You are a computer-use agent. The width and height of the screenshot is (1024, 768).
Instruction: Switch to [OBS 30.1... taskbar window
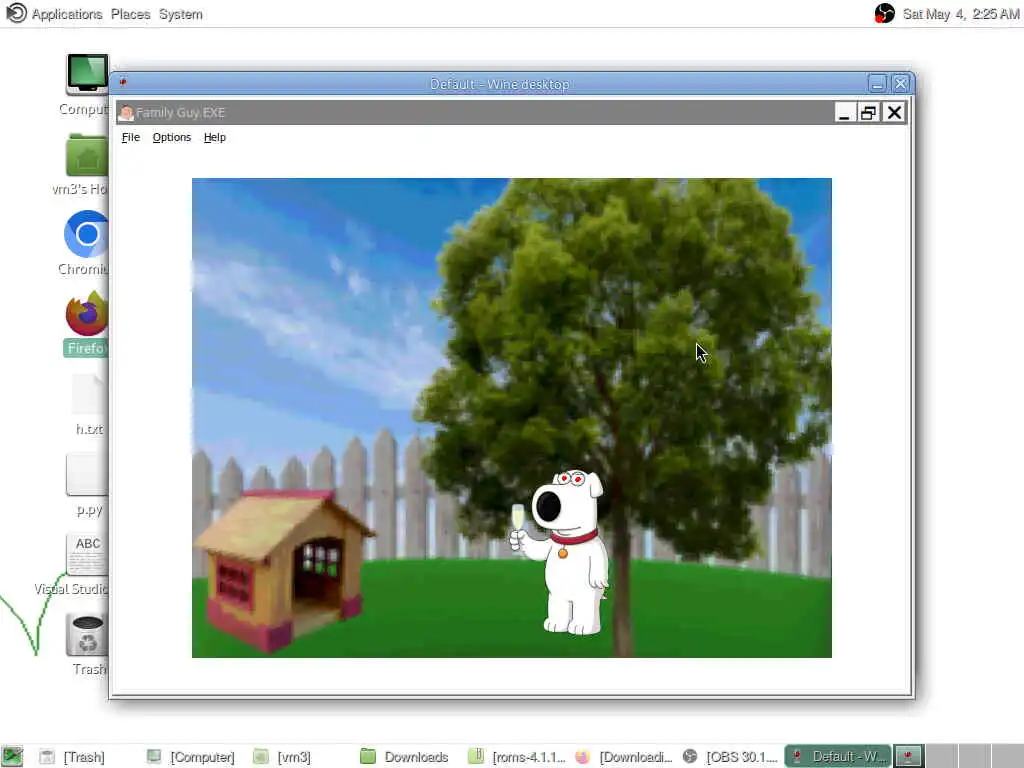730,757
